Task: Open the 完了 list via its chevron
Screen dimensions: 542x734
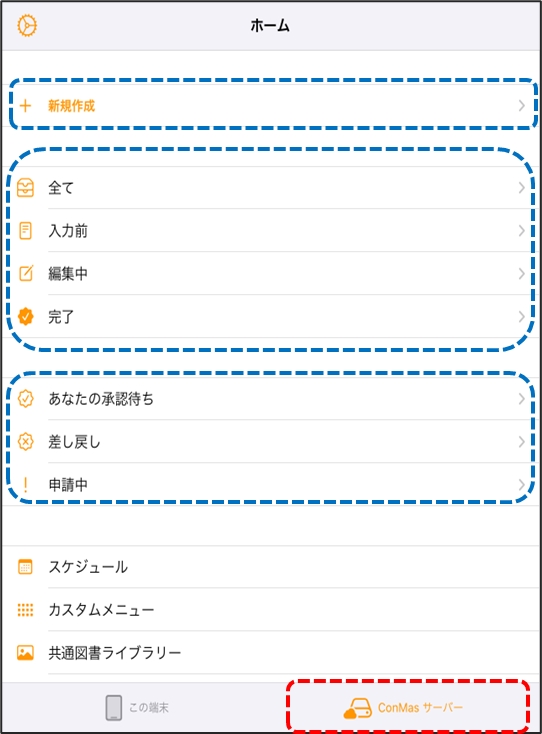Action: (x=521, y=317)
